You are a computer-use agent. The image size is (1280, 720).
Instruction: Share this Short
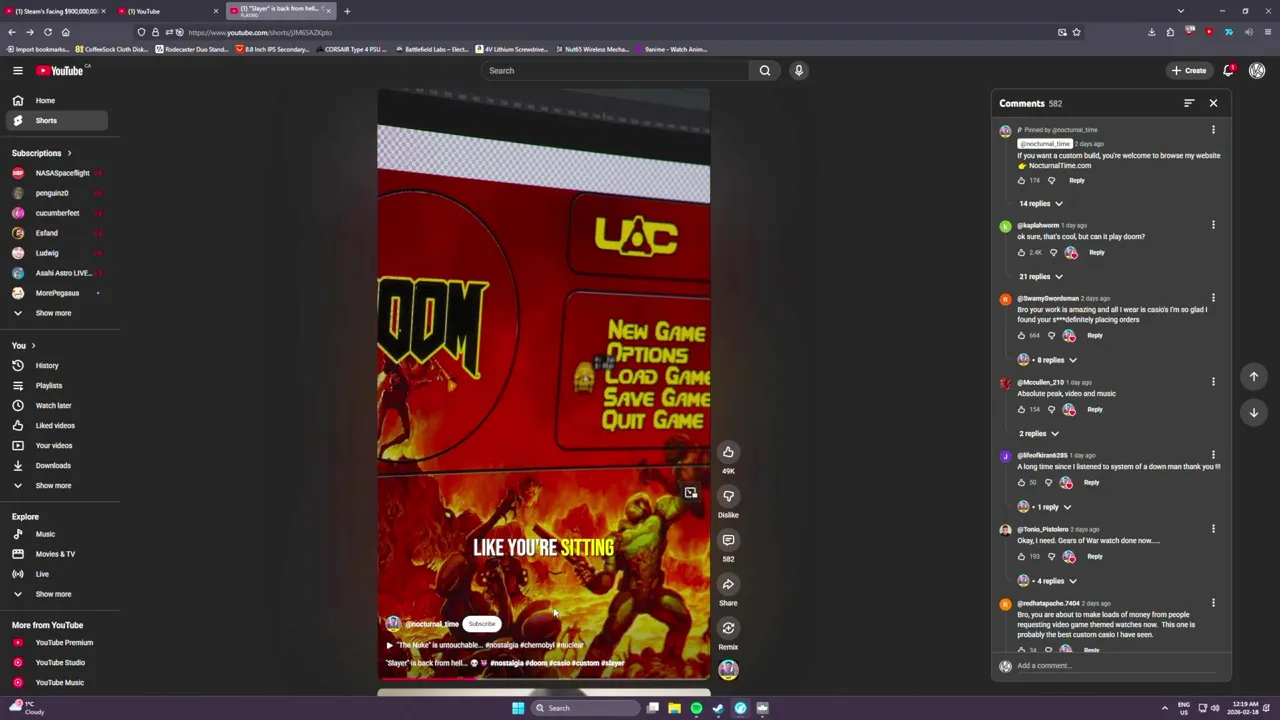[728, 584]
